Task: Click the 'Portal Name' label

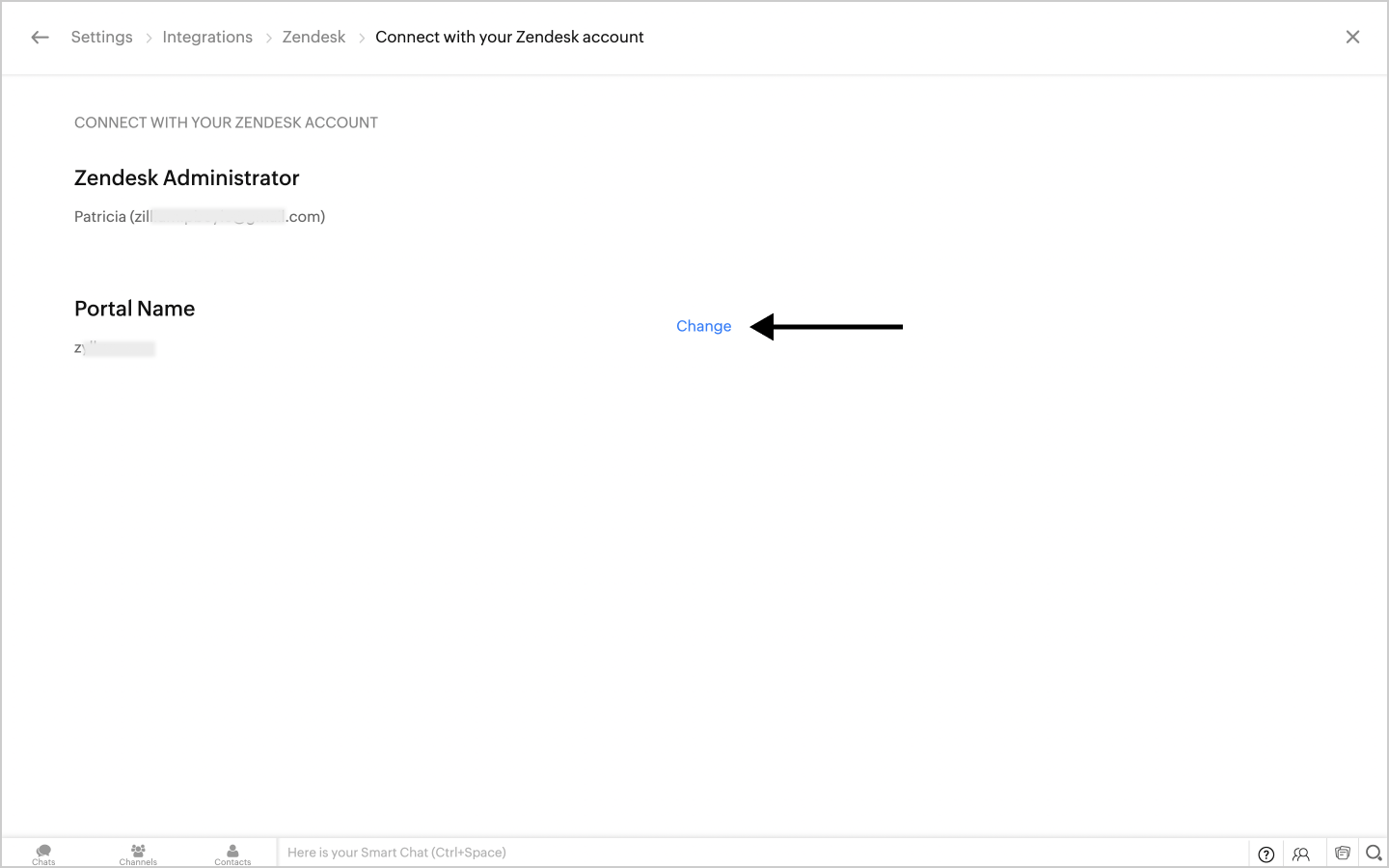Action: pyautogui.click(x=135, y=309)
